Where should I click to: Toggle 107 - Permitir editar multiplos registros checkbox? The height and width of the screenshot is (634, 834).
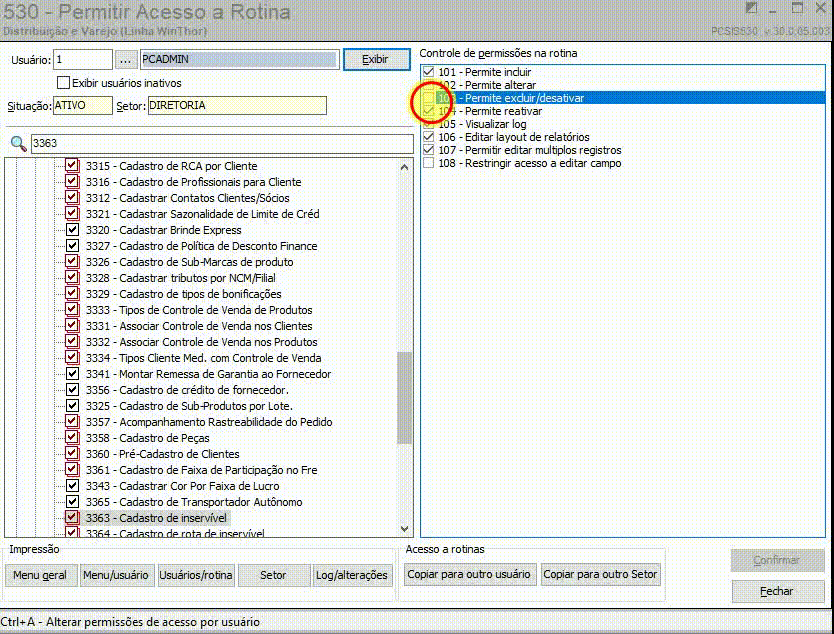(x=429, y=150)
